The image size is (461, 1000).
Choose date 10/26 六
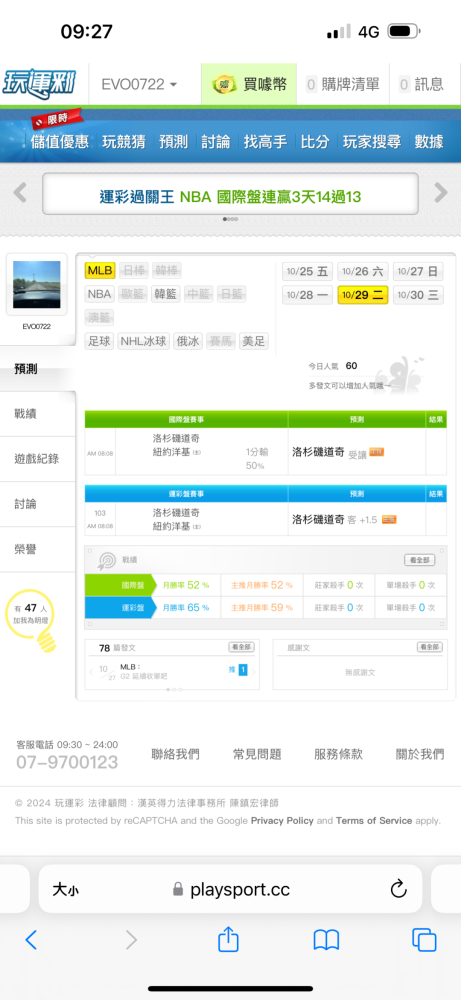click(362, 272)
